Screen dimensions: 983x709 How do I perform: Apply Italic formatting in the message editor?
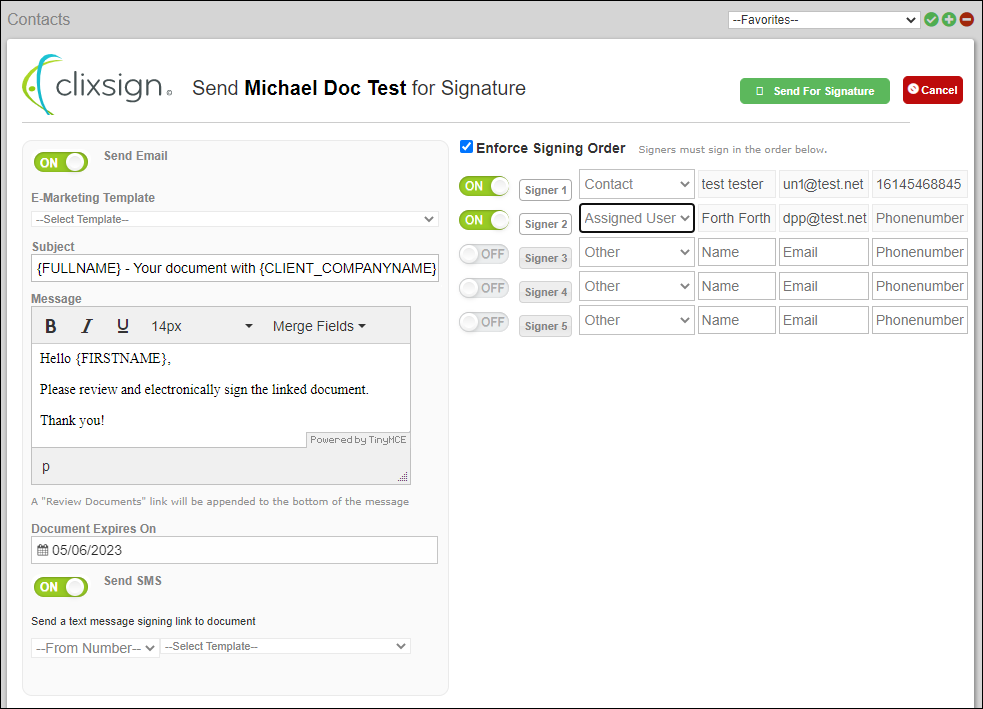pos(87,326)
